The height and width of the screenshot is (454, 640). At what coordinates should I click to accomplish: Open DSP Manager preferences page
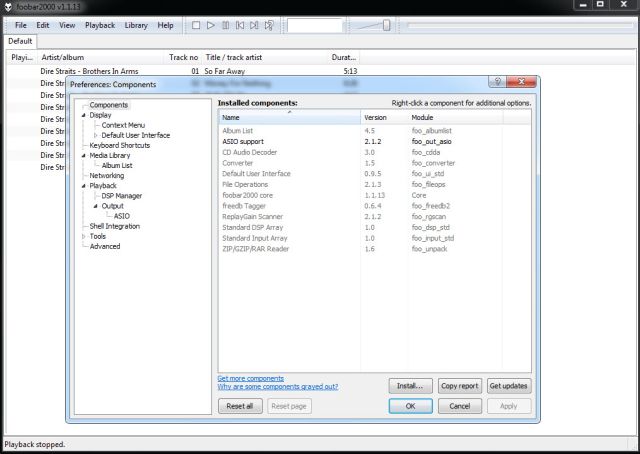(122, 196)
